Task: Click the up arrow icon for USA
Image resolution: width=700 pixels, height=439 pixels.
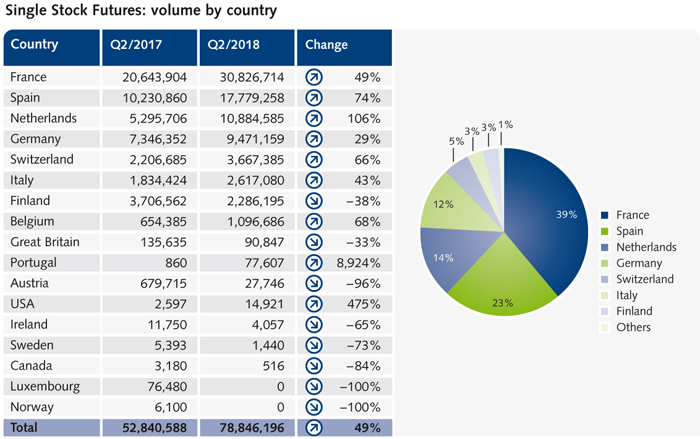Action: (x=314, y=304)
